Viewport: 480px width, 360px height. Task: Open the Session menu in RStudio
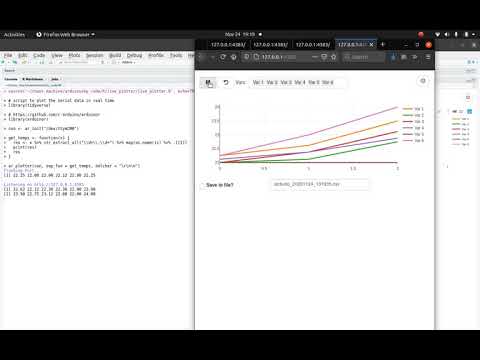[x=95, y=55]
